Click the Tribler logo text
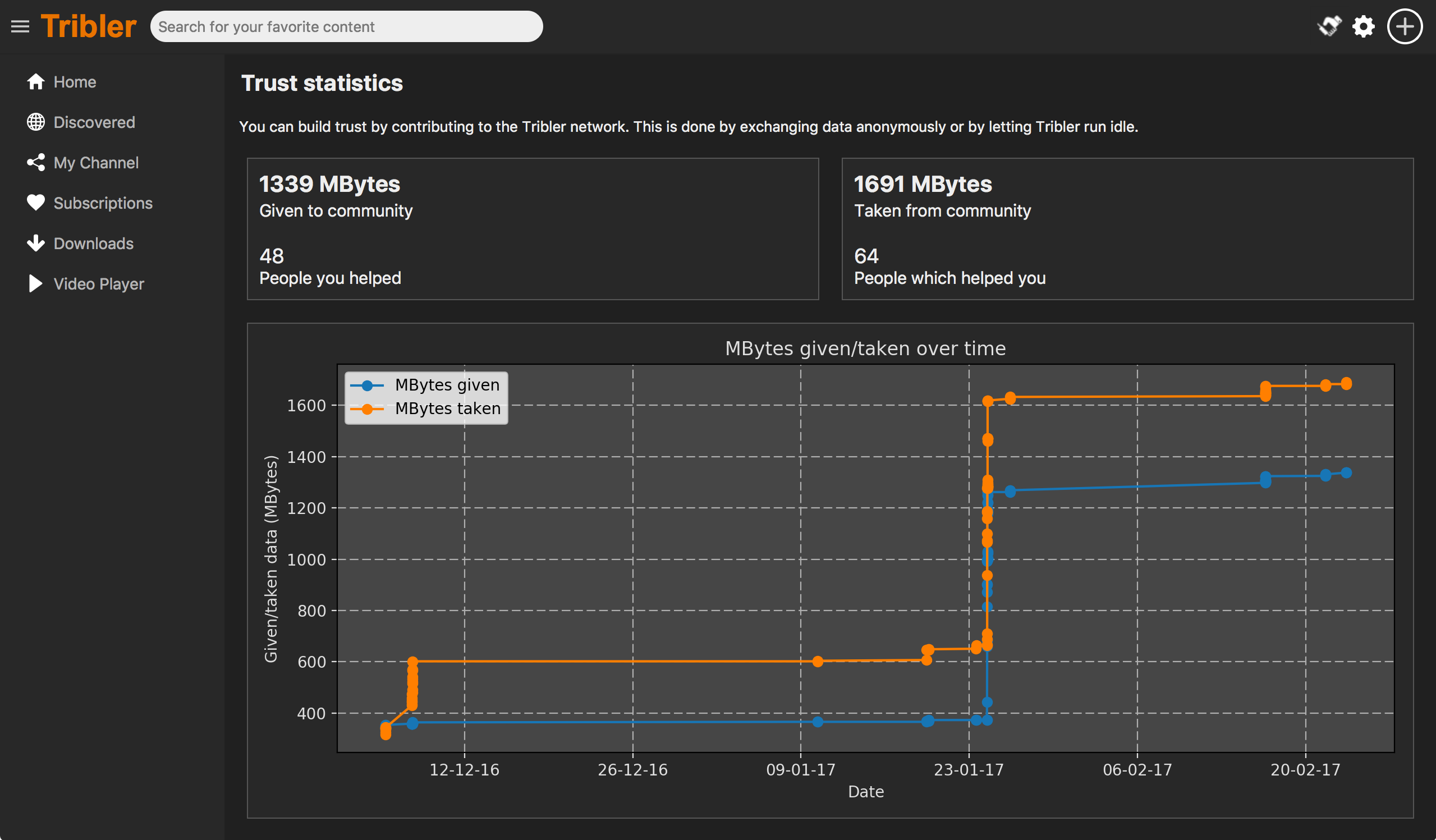Image resolution: width=1436 pixels, height=840 pixels. click(88, 26)
